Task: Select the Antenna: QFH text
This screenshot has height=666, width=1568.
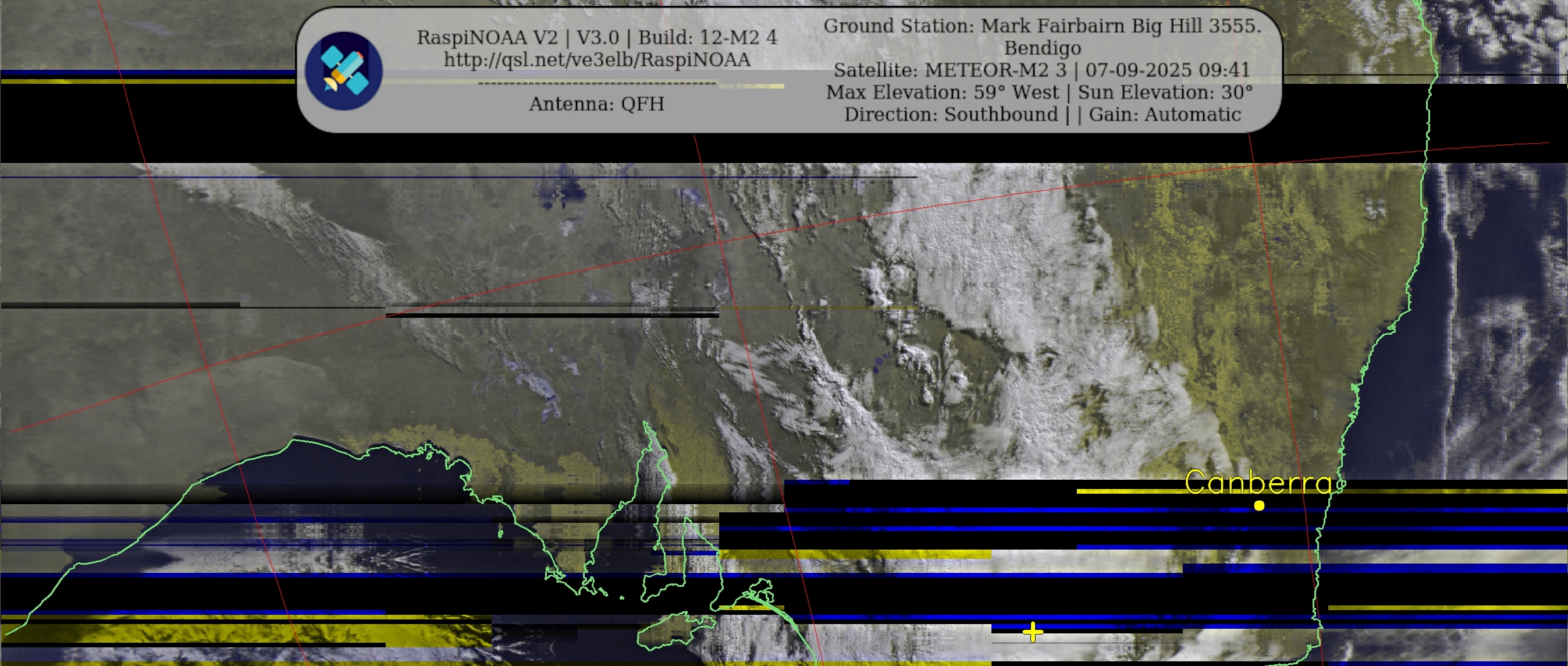Action: point(596,104)
